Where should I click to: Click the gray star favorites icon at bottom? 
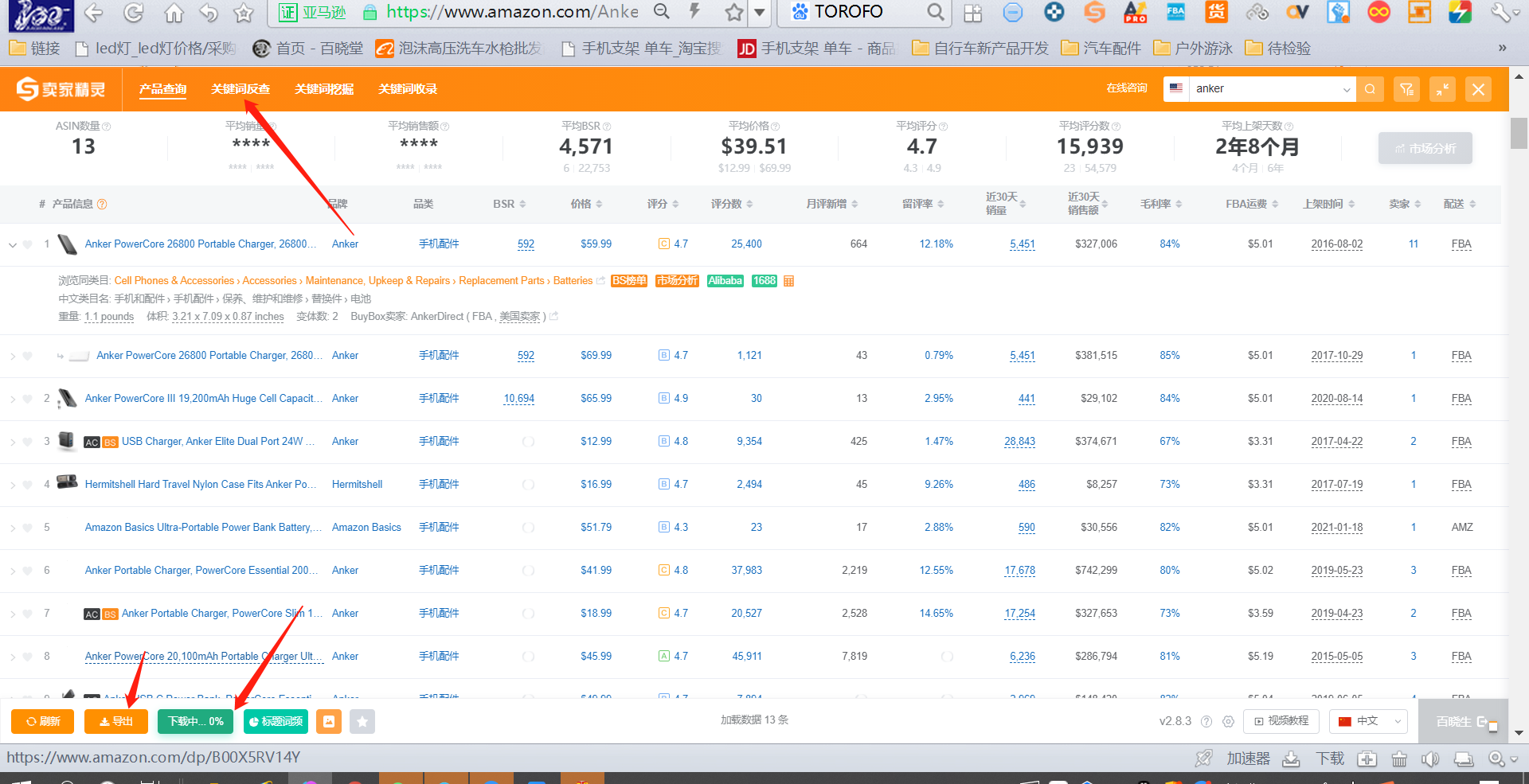[x=362, y=721]
